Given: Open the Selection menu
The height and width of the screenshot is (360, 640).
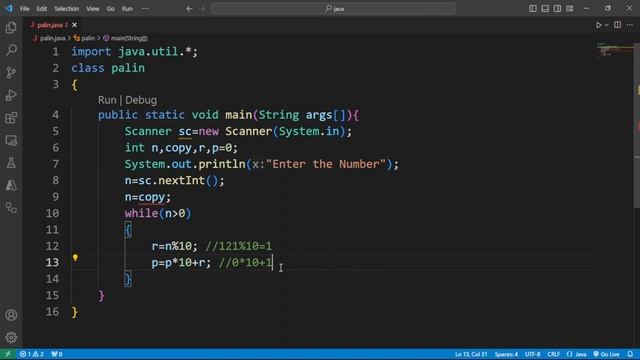Looking at the screenshot, I should 67,9.
